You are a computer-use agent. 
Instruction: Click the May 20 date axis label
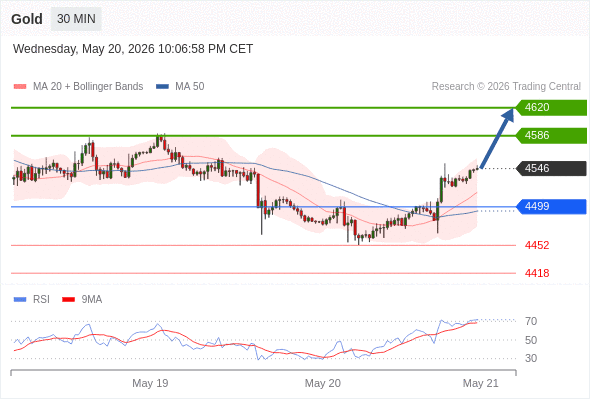pyautogui.click(x=322, y=383)
